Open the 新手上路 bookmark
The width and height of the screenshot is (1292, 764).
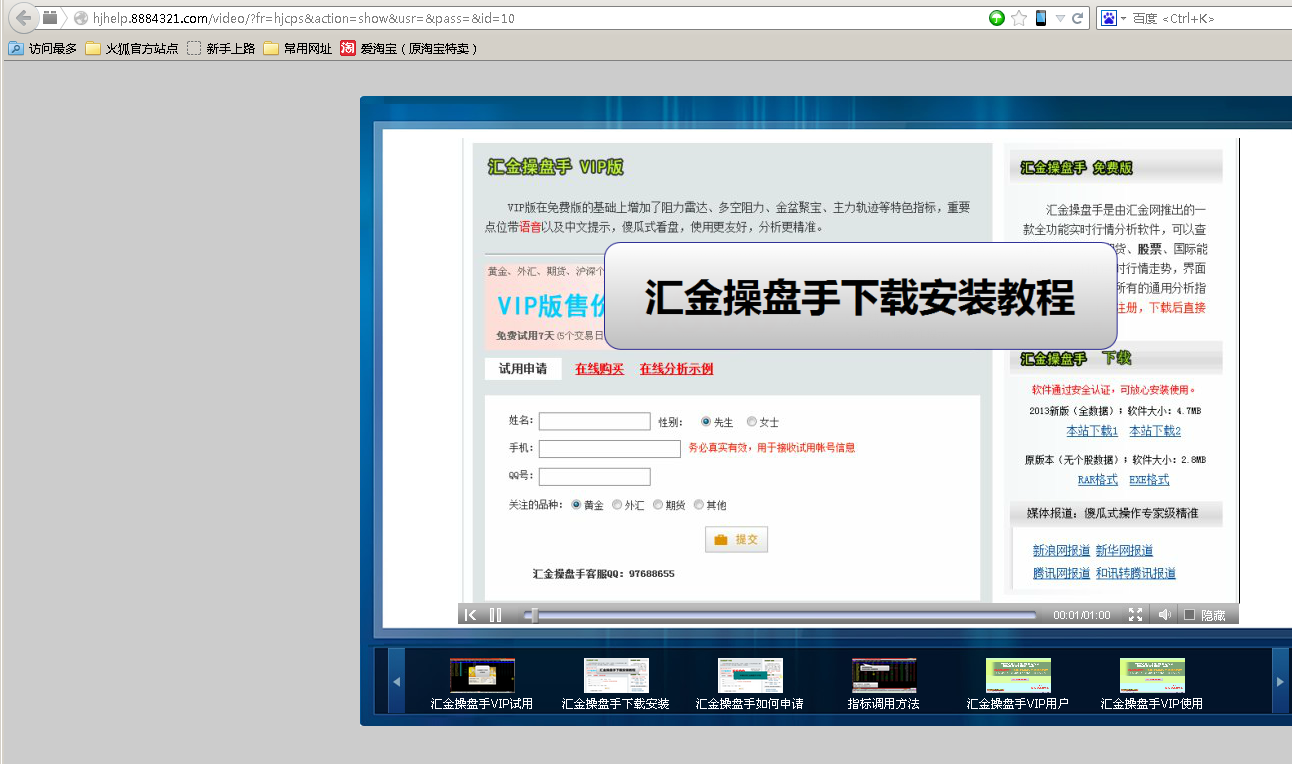click(x=221, y=48)
